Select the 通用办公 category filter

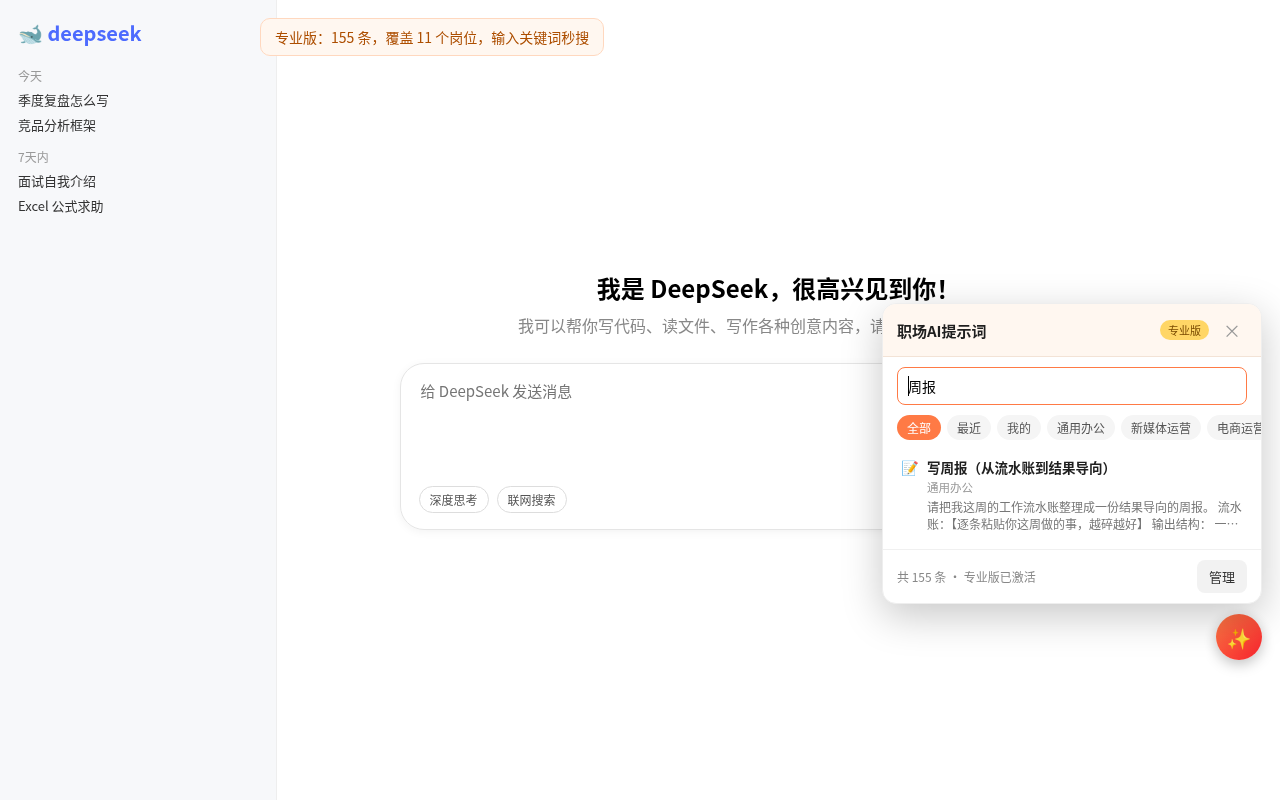pyautogui.click(x=1081, y=428)
